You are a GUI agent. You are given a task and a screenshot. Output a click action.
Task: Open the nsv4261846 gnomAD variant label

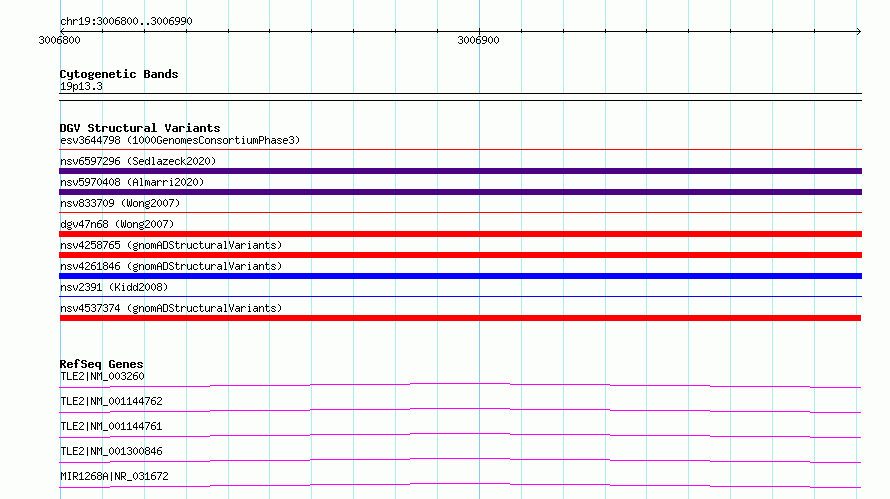point(171,266)
